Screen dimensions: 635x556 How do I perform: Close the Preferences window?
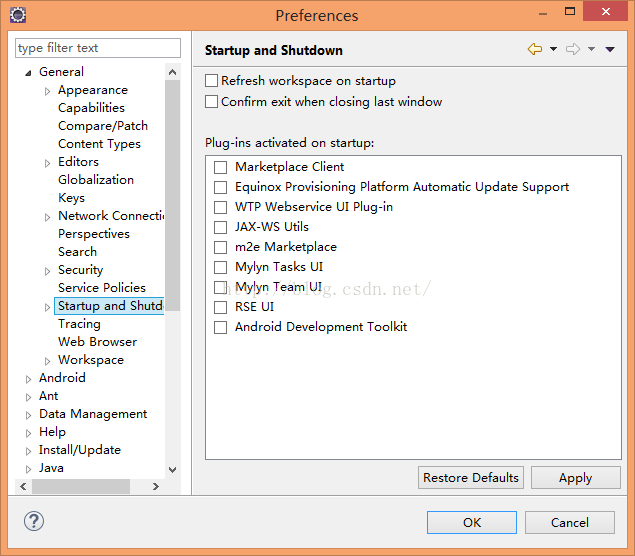(605, 11)
